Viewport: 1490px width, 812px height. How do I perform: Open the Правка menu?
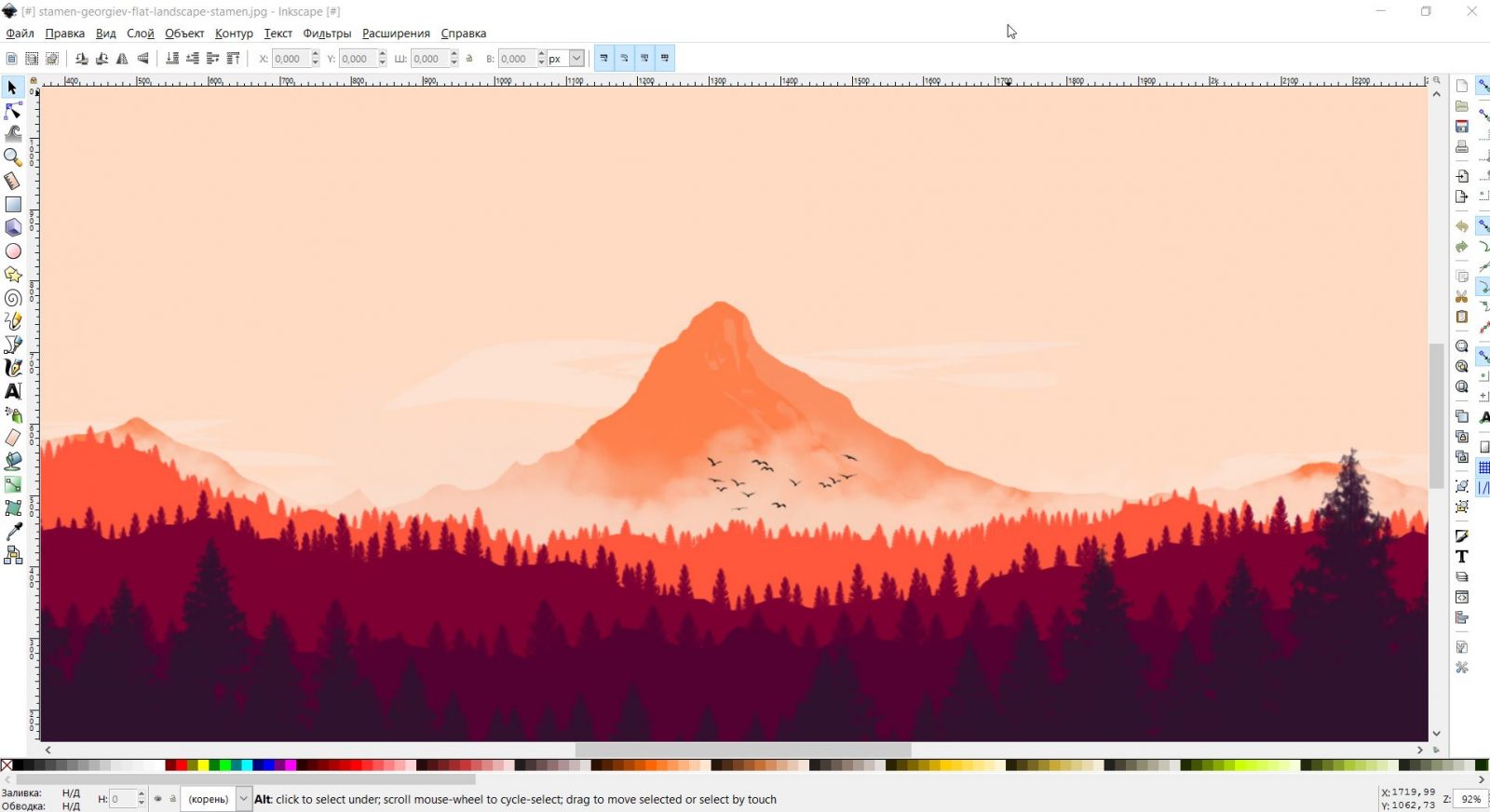64,34
